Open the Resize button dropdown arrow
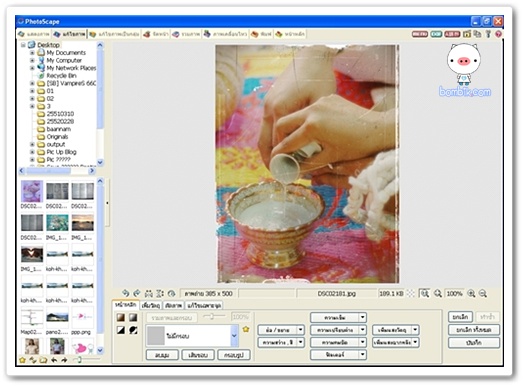The width and height of the screenshot is (525, 388). [x=300, y=330]
